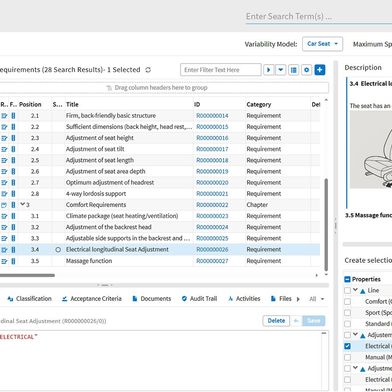Open edit icon for row 3.5
392x392 pixels.
point(4,261)
